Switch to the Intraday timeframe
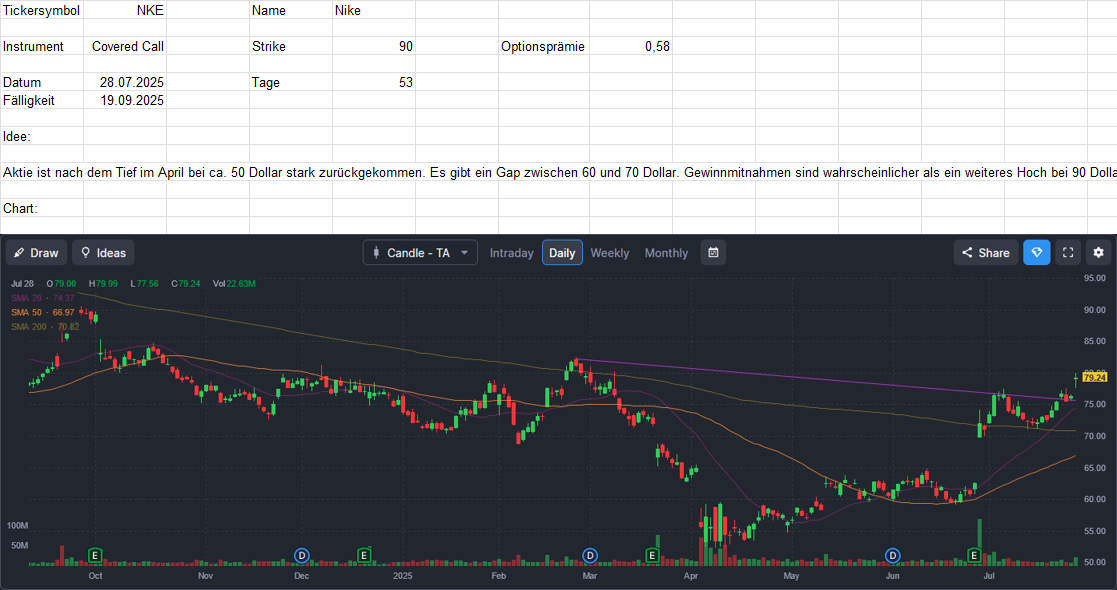This screenshot has width=1117, height=590. click(511, 253)
